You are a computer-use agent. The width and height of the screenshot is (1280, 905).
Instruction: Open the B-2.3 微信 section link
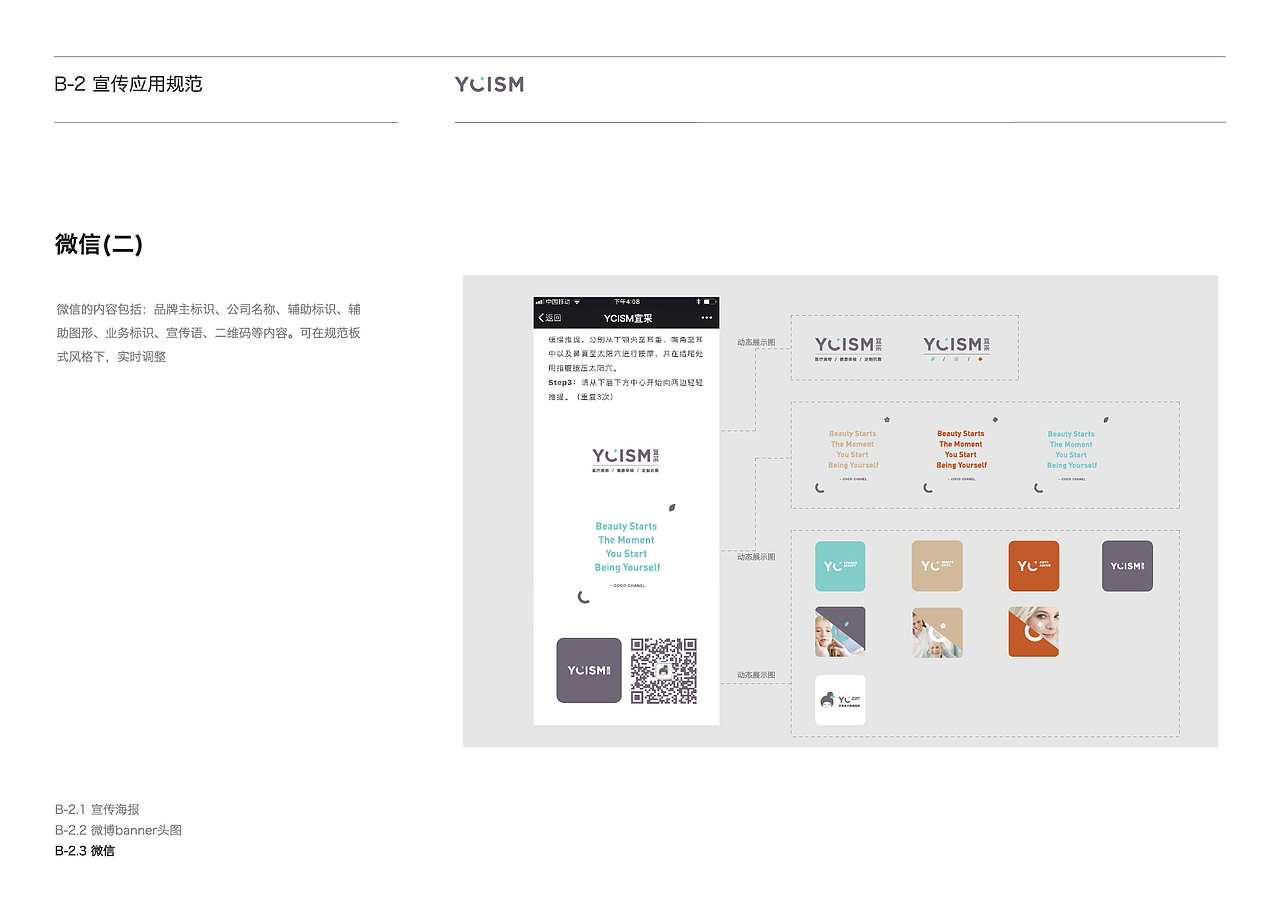coord(85,851)
